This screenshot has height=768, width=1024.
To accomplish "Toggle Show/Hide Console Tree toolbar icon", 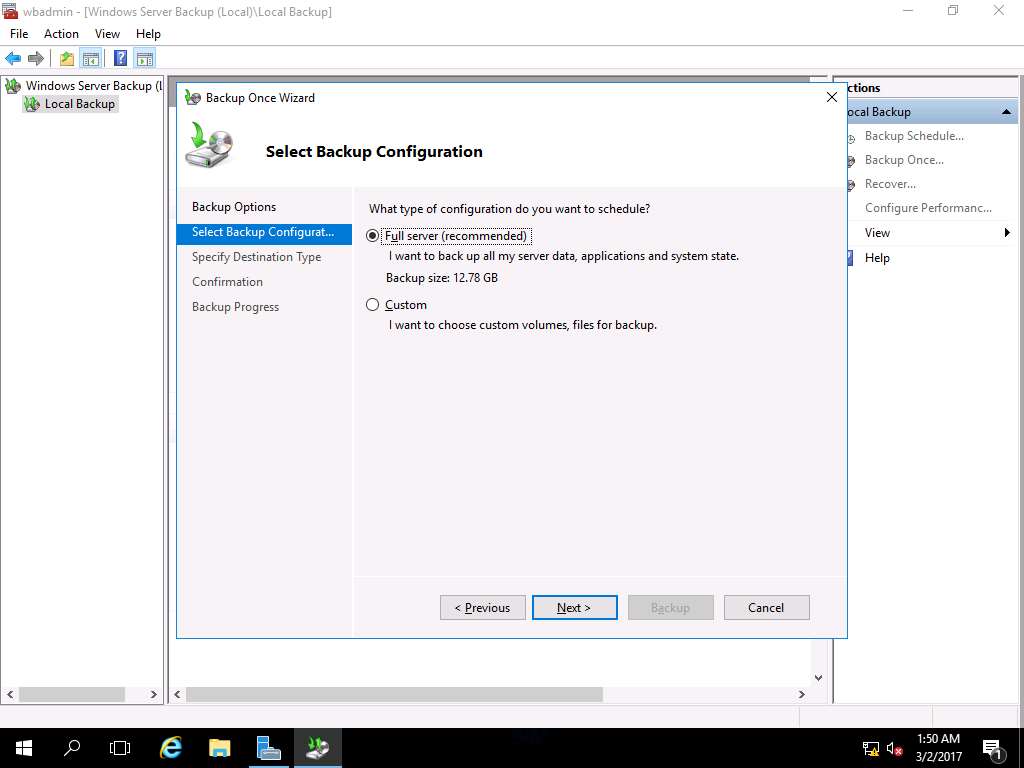I will tap(91, 59).
